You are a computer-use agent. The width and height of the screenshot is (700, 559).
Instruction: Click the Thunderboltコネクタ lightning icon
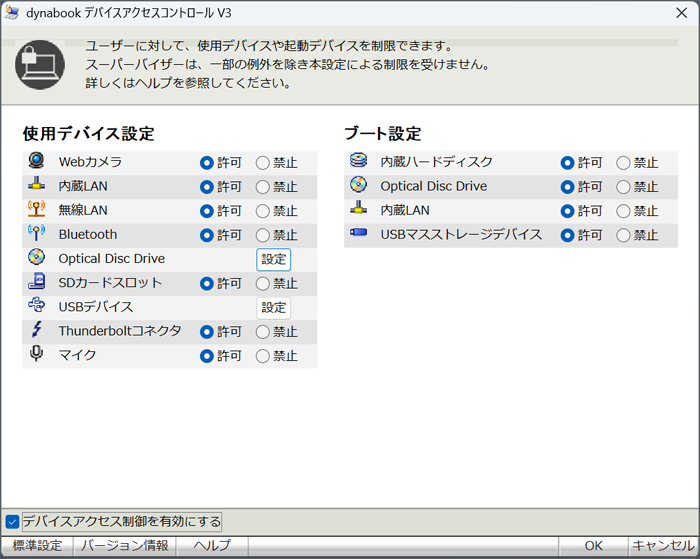(x=36, y=330)
